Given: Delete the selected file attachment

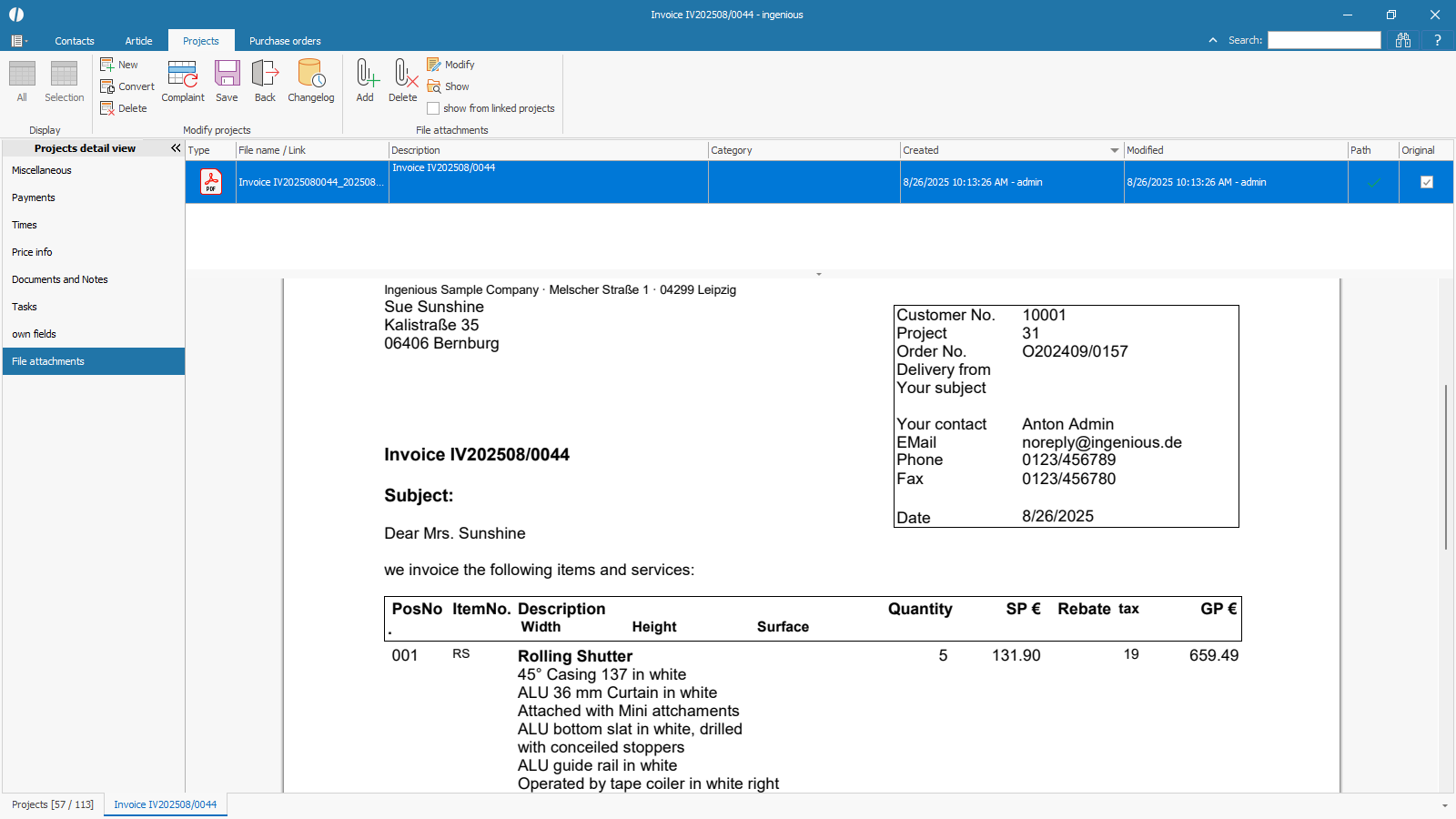Looking at the screenshot, I should click(402, 80).
